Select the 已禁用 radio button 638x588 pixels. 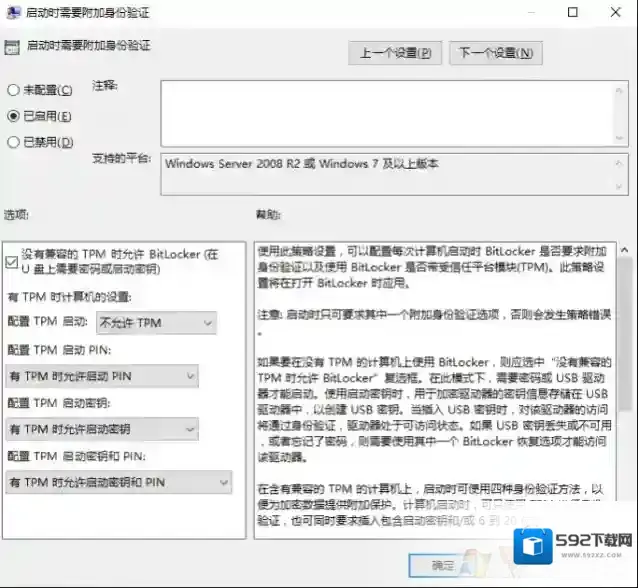[13, 142]
